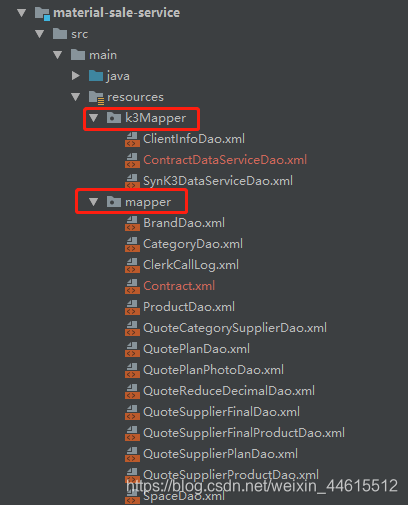Select file SynK3DataServiceDao.xml
This screenshot has width=408, height=505.
coord(218,181)
